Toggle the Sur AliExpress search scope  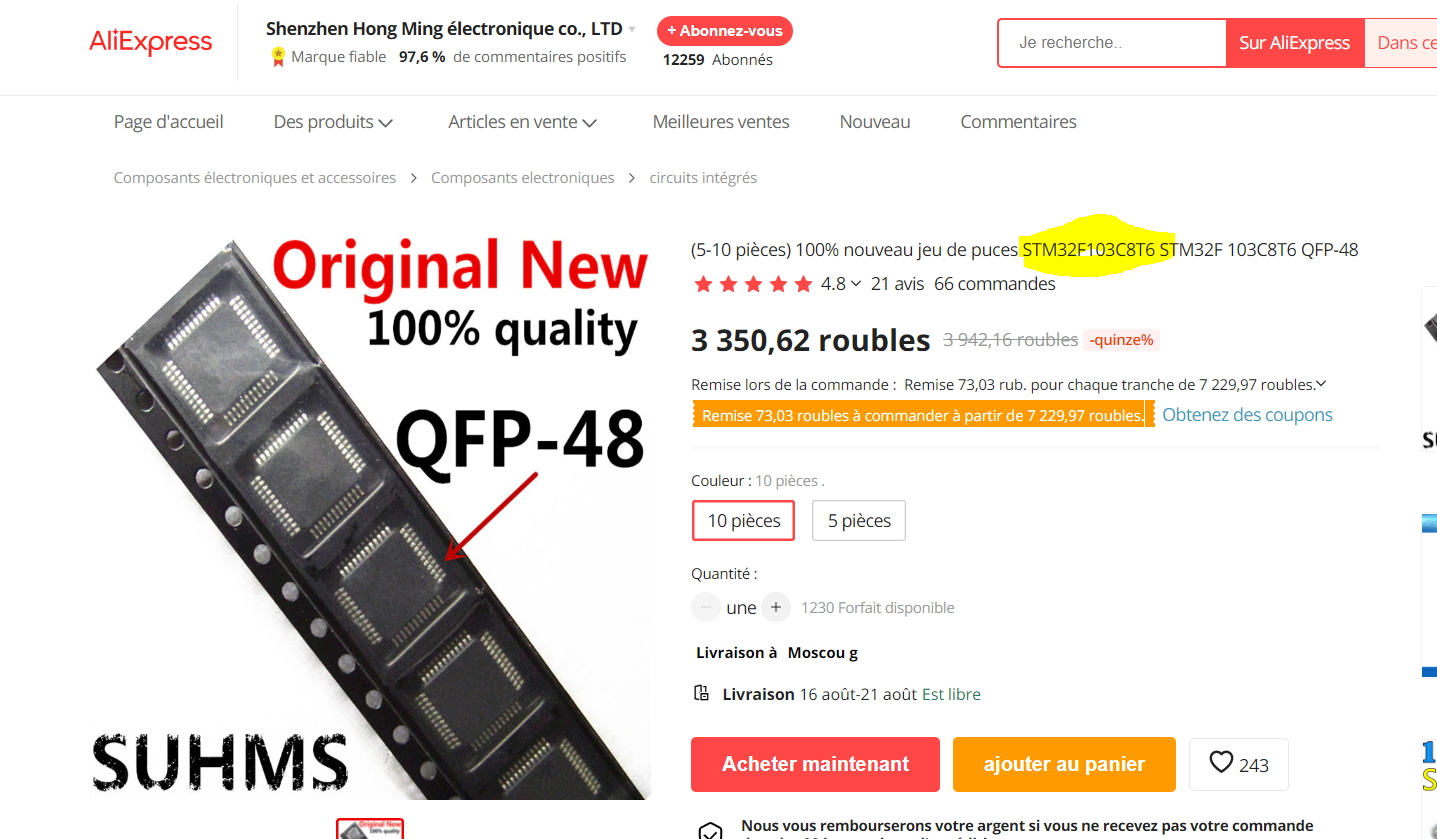point(1294,43)
